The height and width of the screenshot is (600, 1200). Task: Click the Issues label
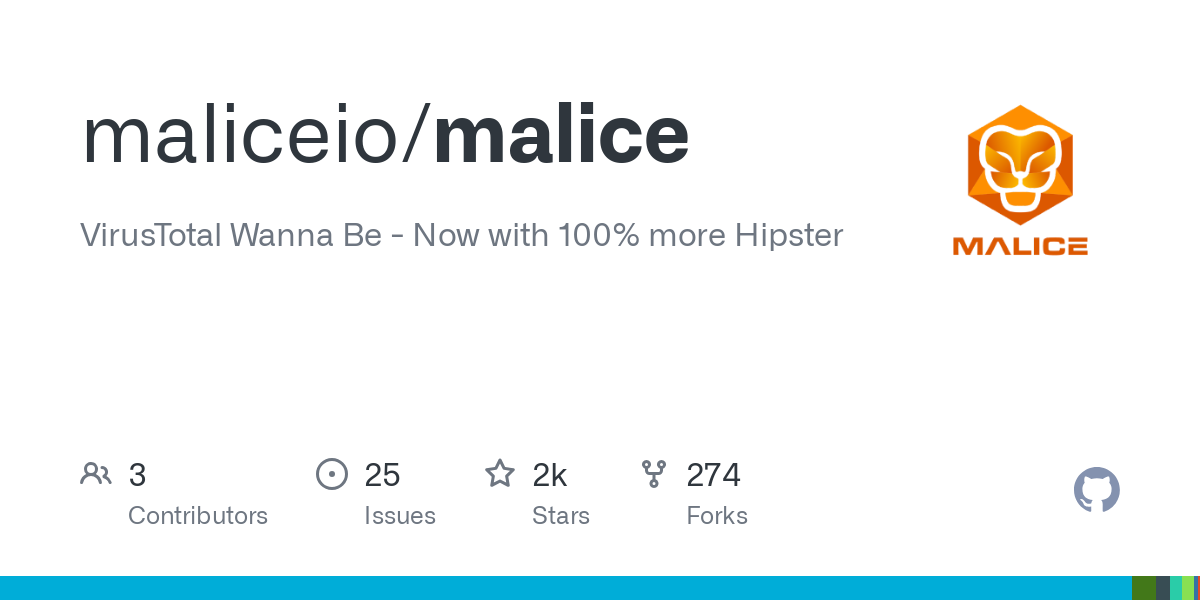(400, 516)
